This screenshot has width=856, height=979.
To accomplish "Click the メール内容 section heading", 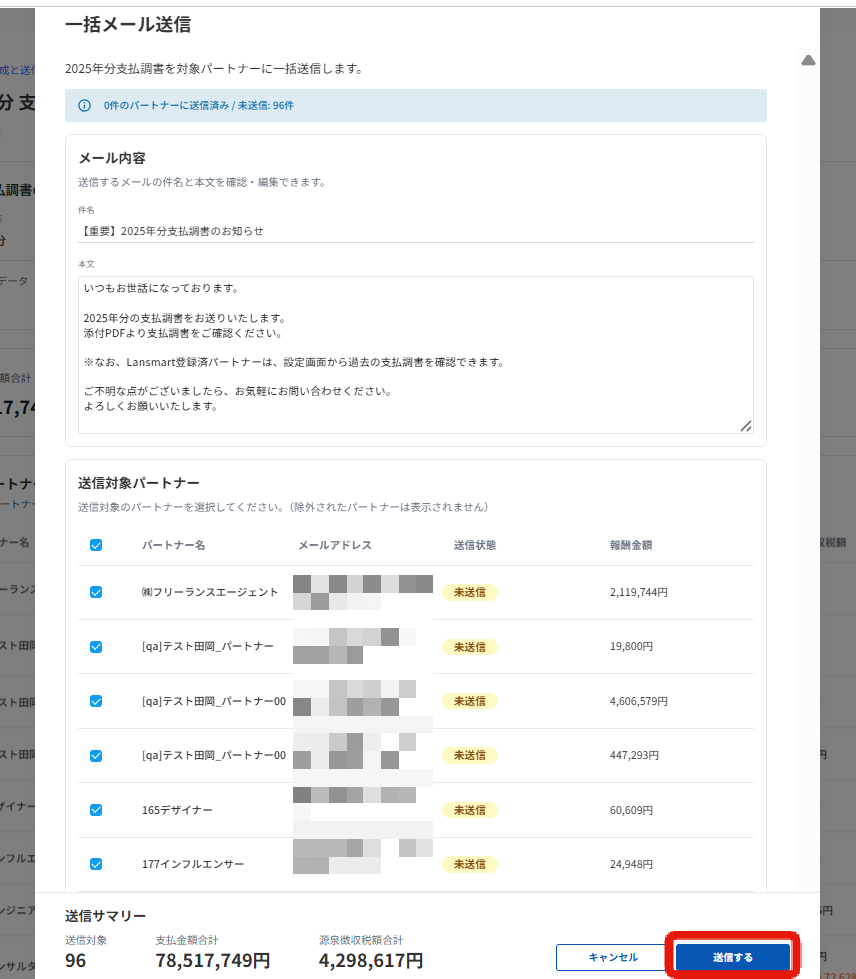I will [112, 158].
